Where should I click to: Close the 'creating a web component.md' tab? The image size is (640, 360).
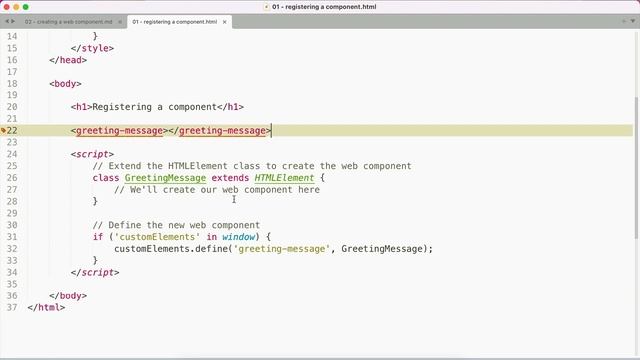(x=120, y=22)
